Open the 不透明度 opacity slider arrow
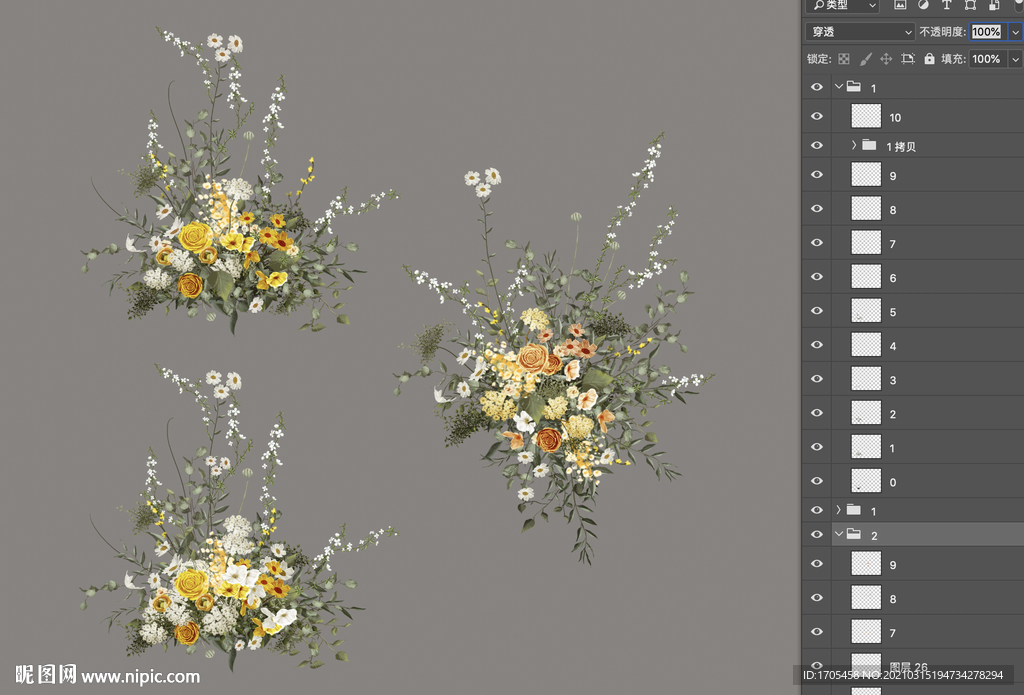This screenshot has height=695, width=1024. click(x=1015, y=32)
